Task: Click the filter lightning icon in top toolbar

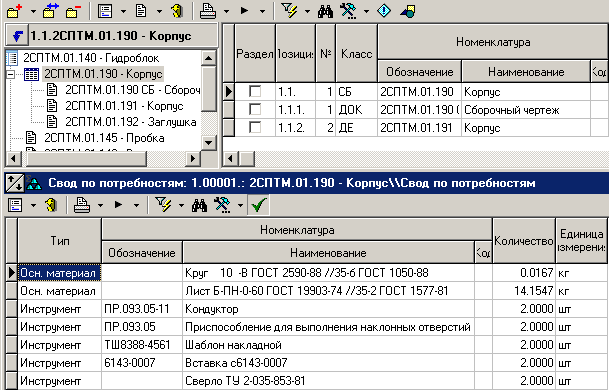Action: [x=289, y=11]
